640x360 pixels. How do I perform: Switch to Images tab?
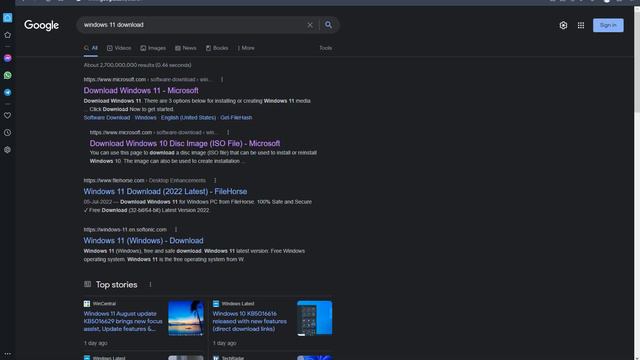[x=153, y=48]
